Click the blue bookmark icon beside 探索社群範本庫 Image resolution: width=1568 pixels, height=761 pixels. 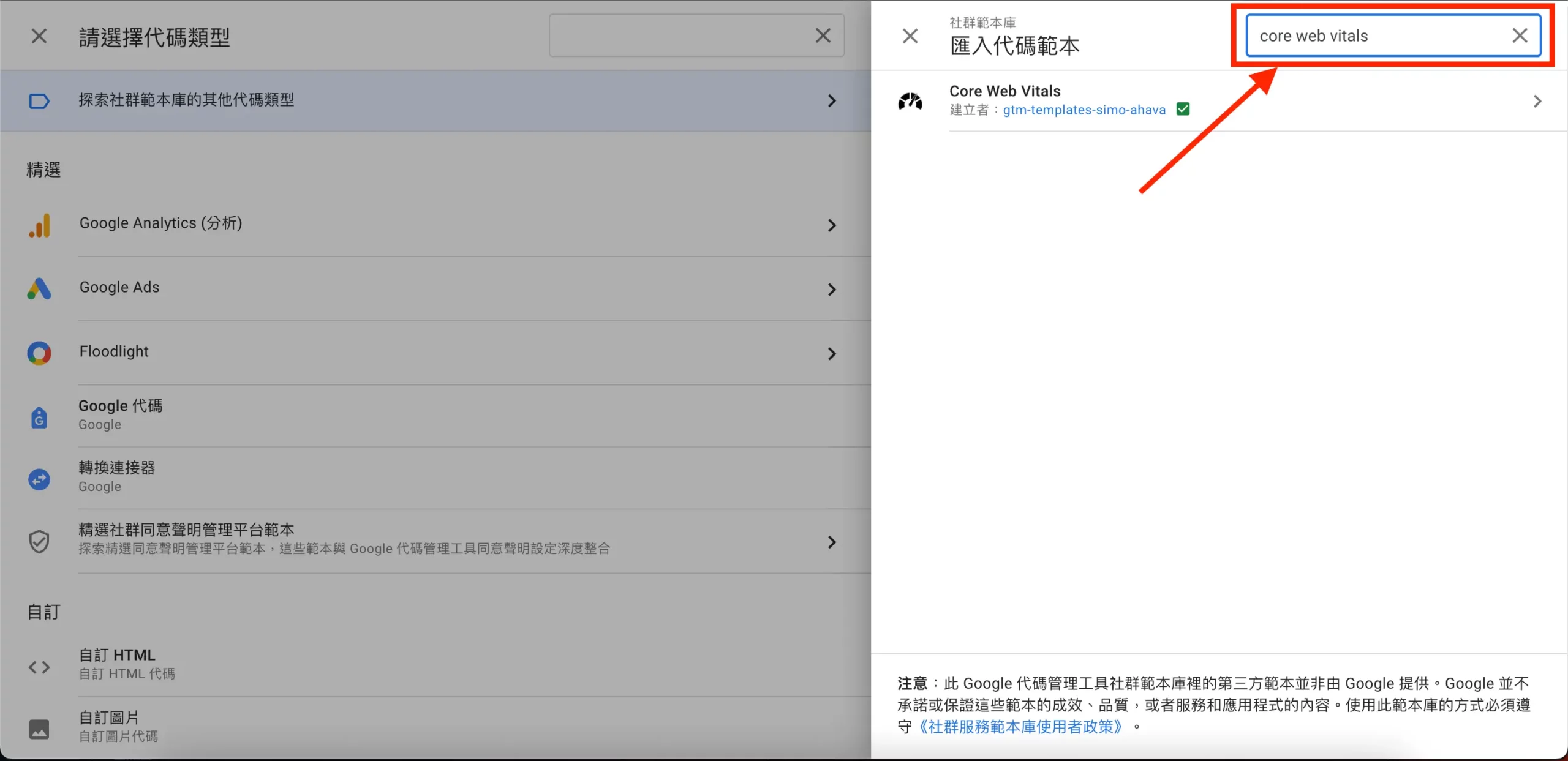(x=39, y=100)
